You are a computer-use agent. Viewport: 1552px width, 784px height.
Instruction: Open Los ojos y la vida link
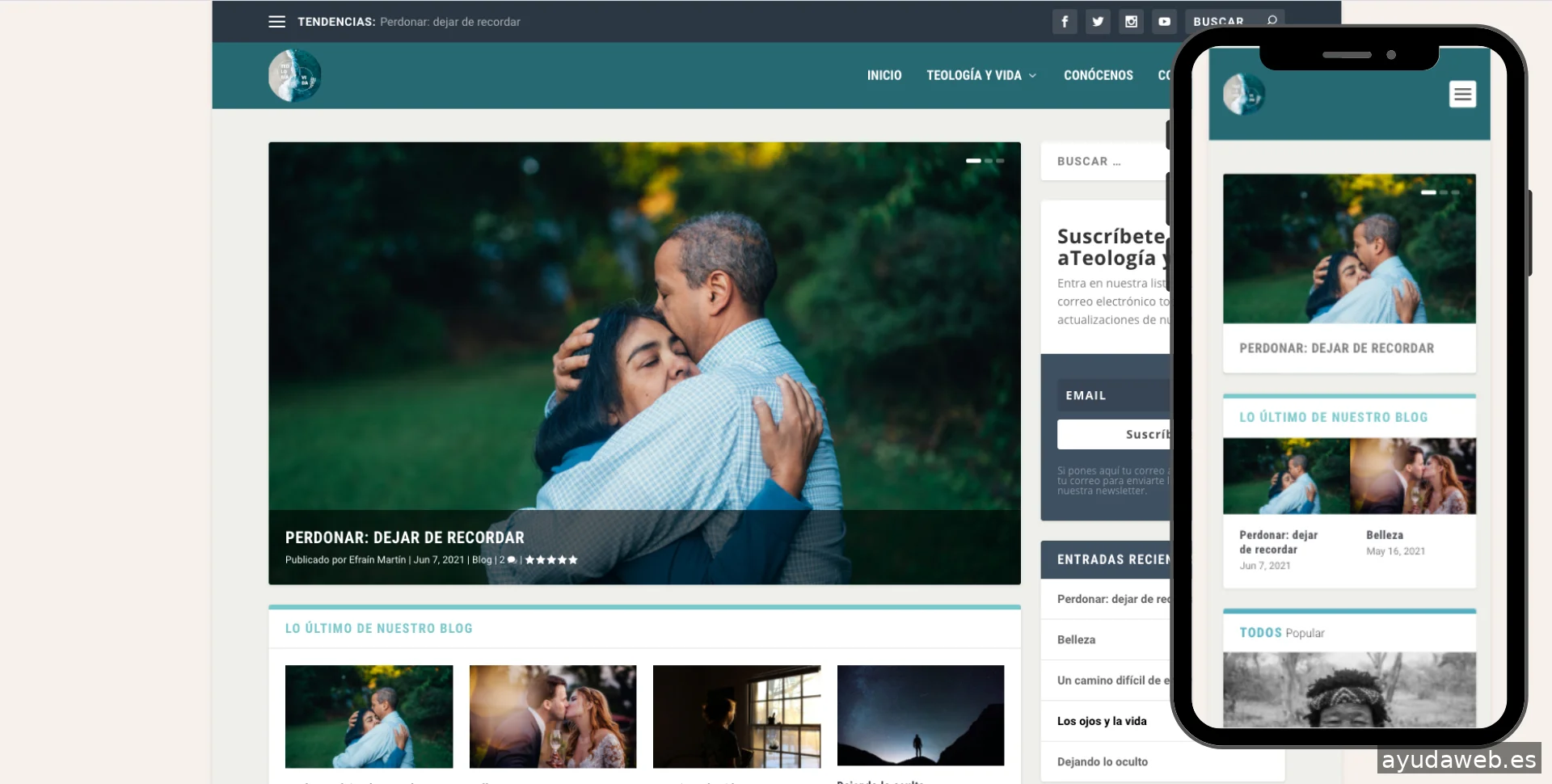pos(1102,721)
